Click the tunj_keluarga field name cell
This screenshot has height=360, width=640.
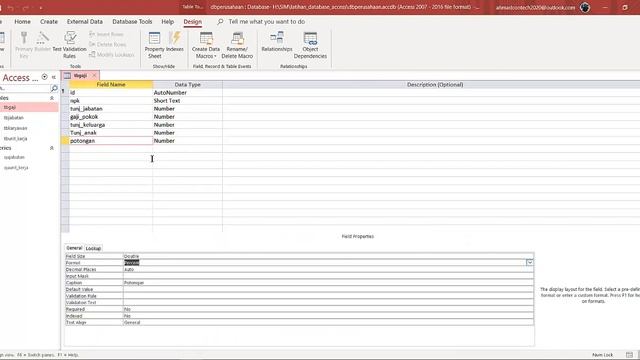pyautogui.click(x=111, y=124)
